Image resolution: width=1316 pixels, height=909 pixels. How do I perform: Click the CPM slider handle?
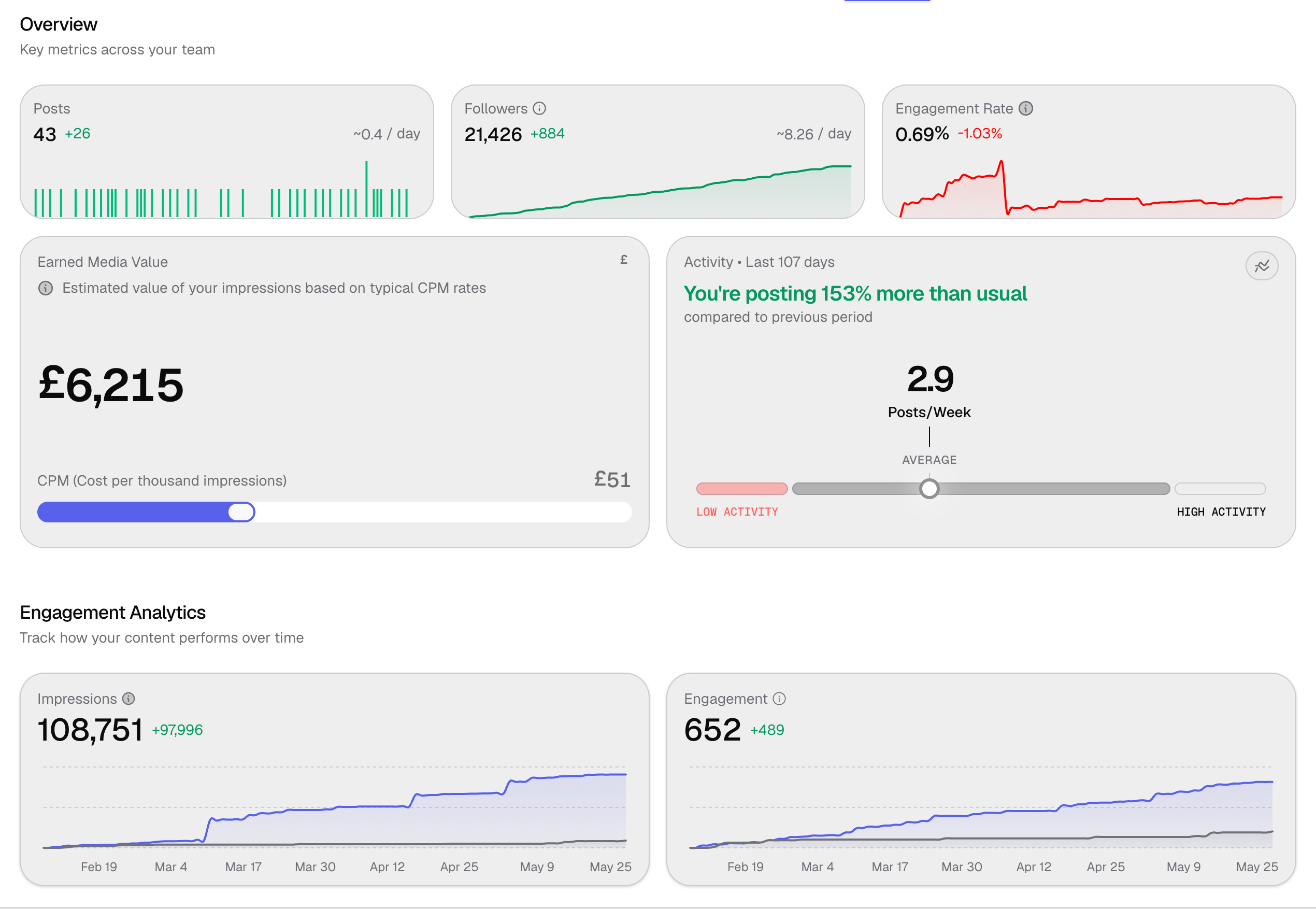241,512
